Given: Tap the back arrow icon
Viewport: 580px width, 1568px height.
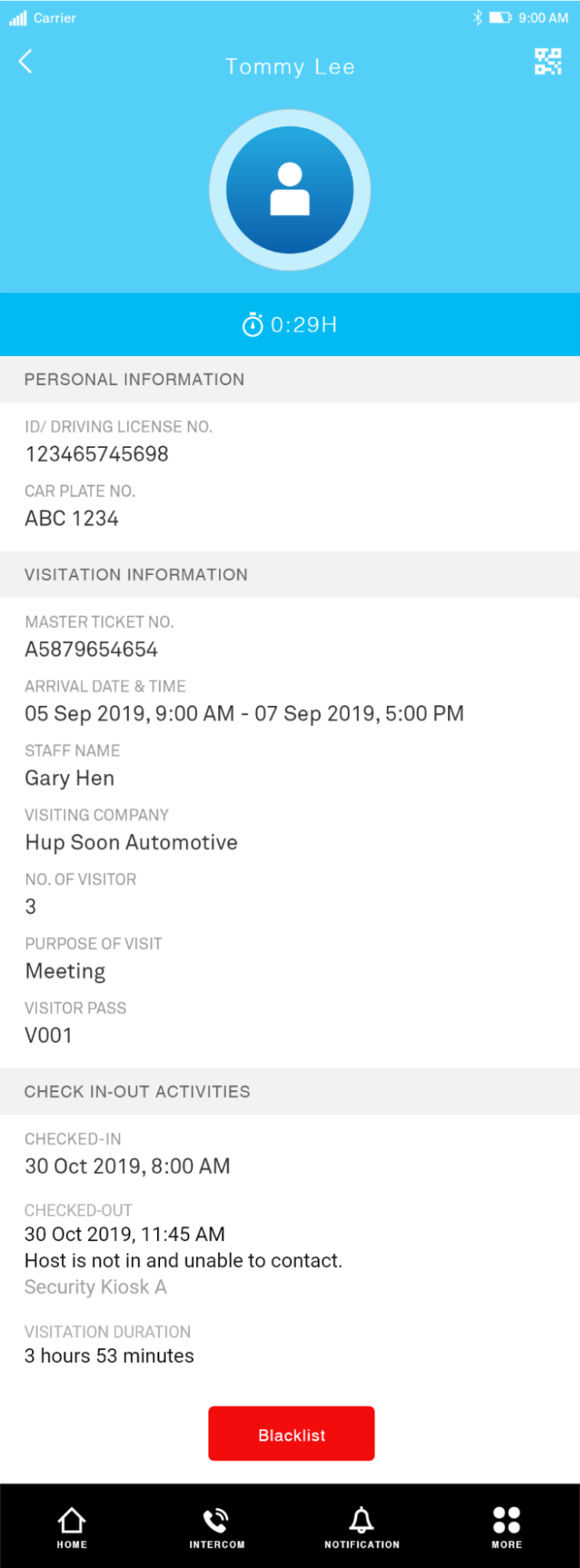Looking at the screenshot, I should pos(26,61).
